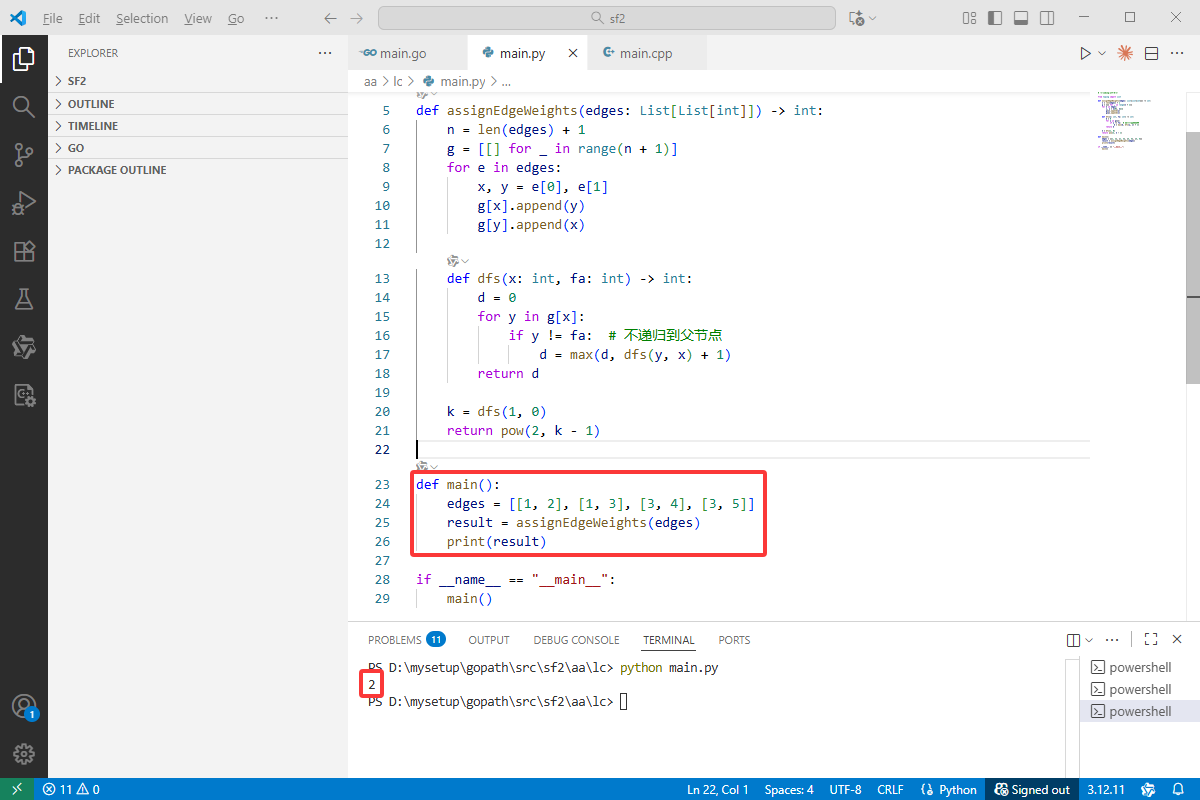1200x800 pixels.
Task: Open Copilot dropdown chevron in title bar
Action: pos(873,18)
